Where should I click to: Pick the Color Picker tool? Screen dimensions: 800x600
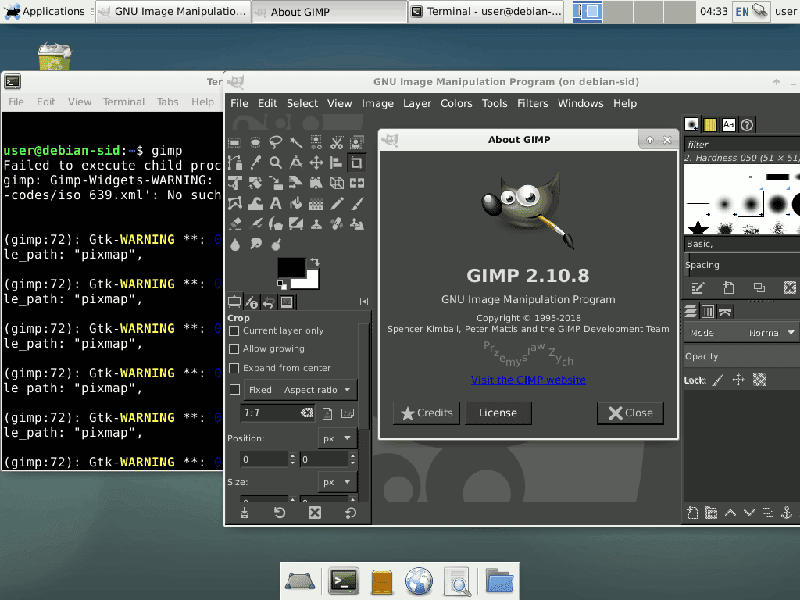257,161
